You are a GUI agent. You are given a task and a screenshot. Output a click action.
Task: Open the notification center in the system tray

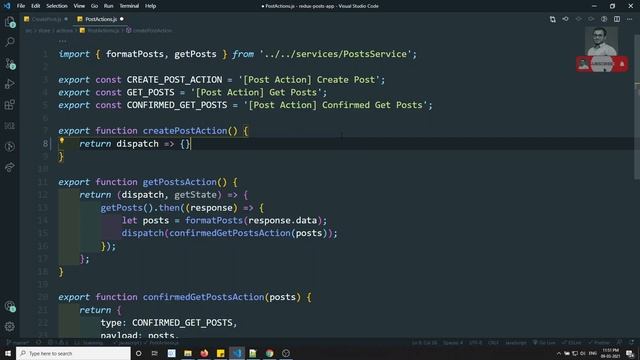click(630, 353)
